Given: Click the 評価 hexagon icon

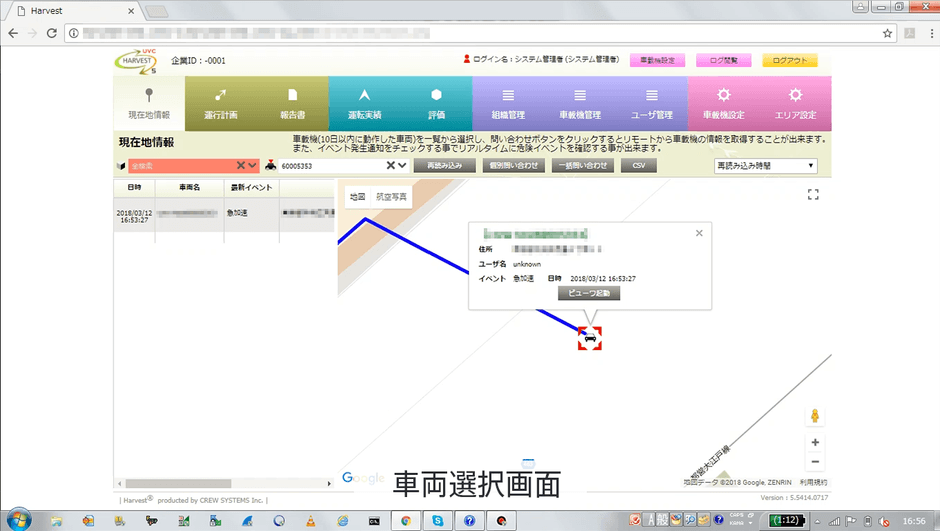Looking at the screenshot, I should [436, 95].
